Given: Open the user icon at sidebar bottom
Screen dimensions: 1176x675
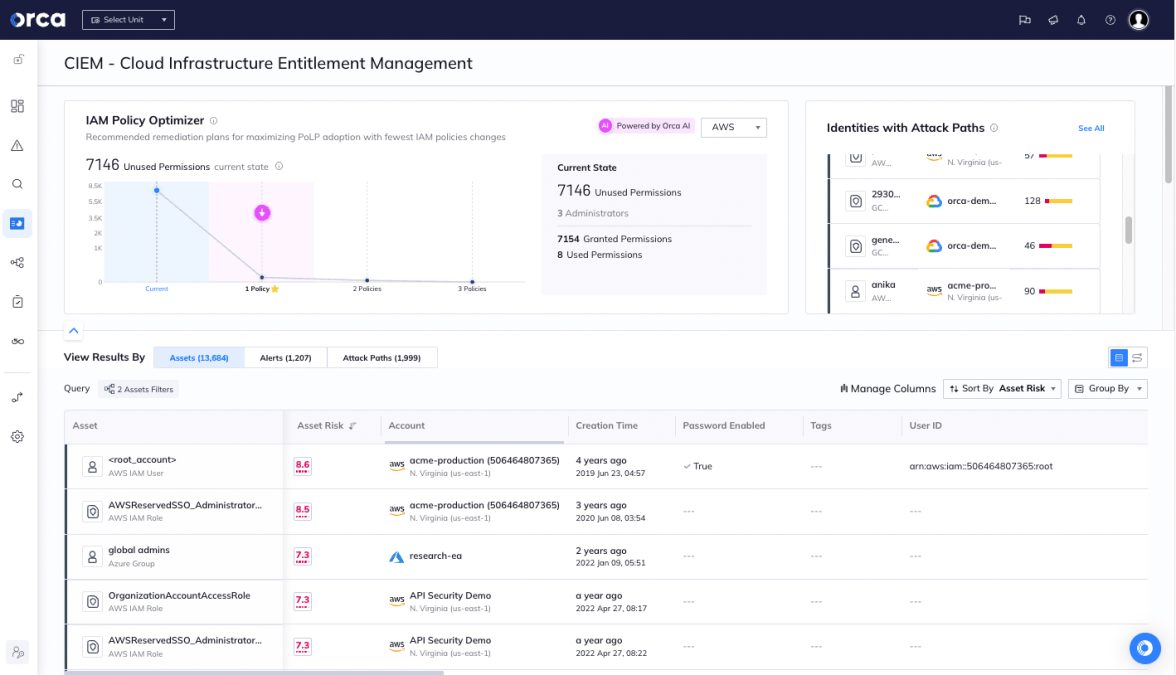Looking at the screenshot, I should coord(17,652).
